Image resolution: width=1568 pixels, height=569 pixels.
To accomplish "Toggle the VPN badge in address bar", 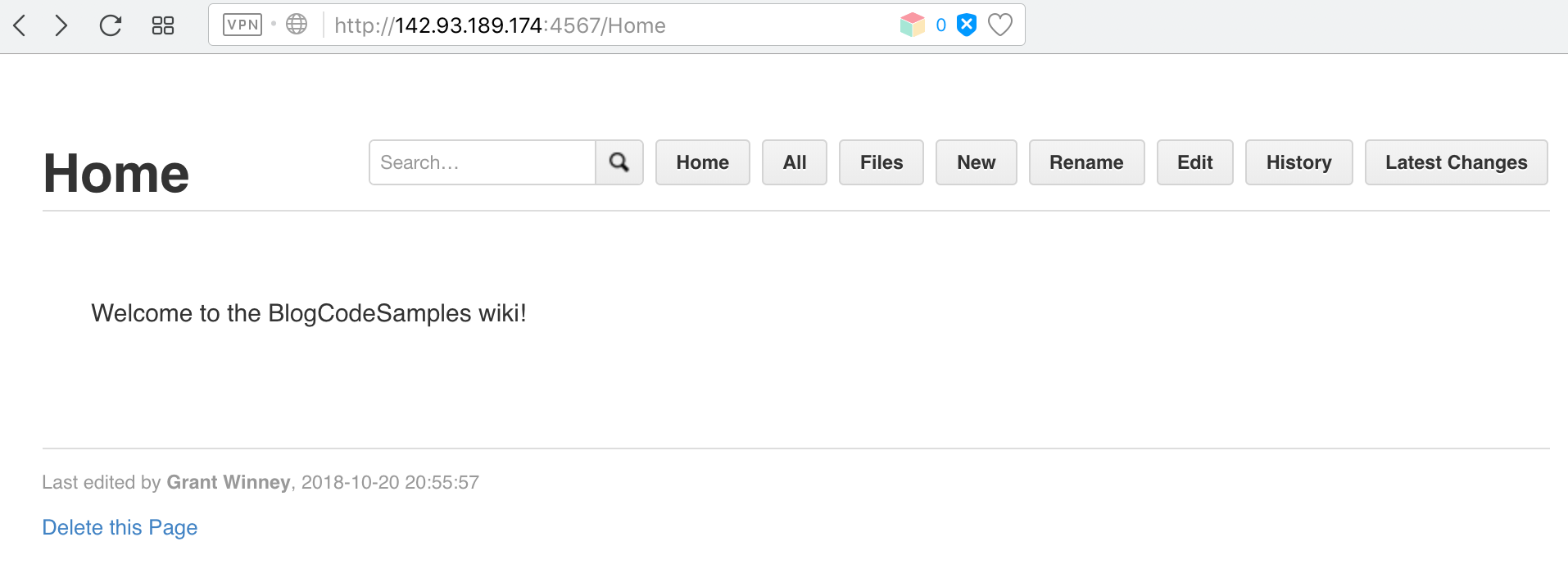I will [242, 25].
